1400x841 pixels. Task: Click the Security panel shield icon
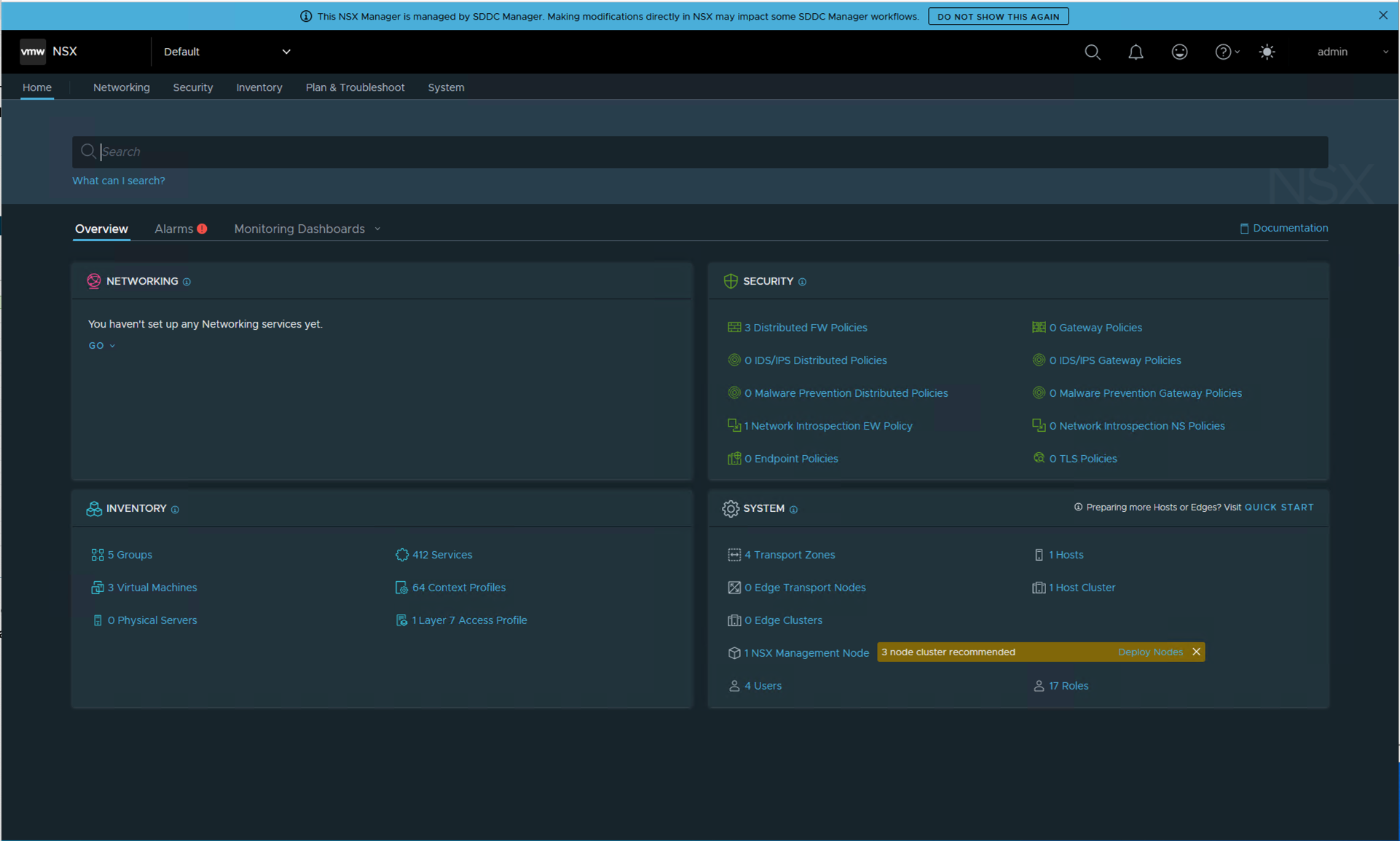click(x=731, y=281)
